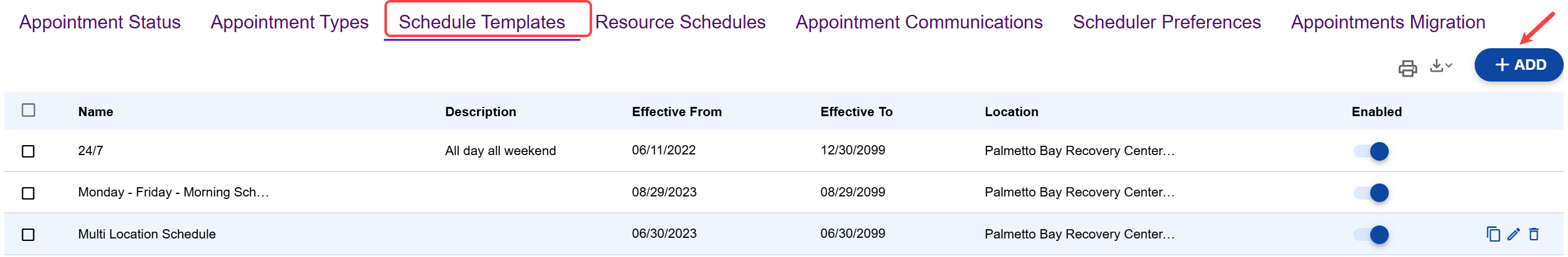This screenshot has width=1568, height=257.
Task: Switch to the Appointment Status tab
Action: 100,22
